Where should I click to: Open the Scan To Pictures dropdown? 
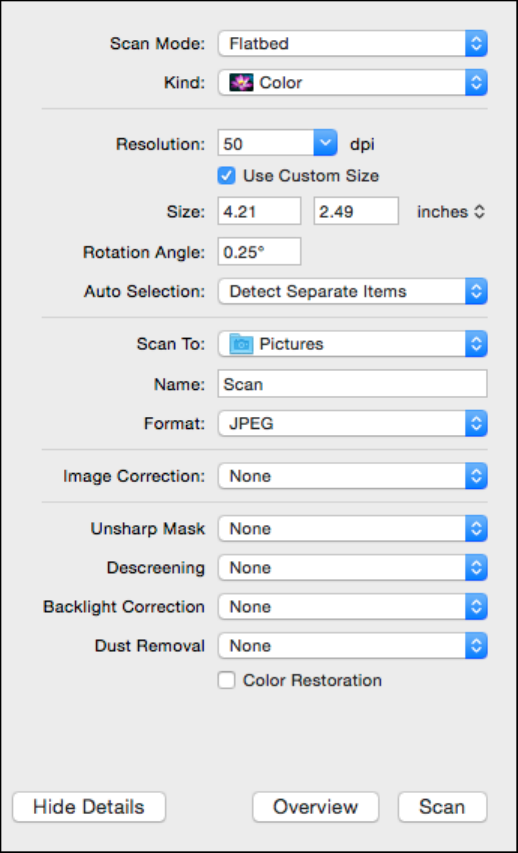(x=353, y=344)
